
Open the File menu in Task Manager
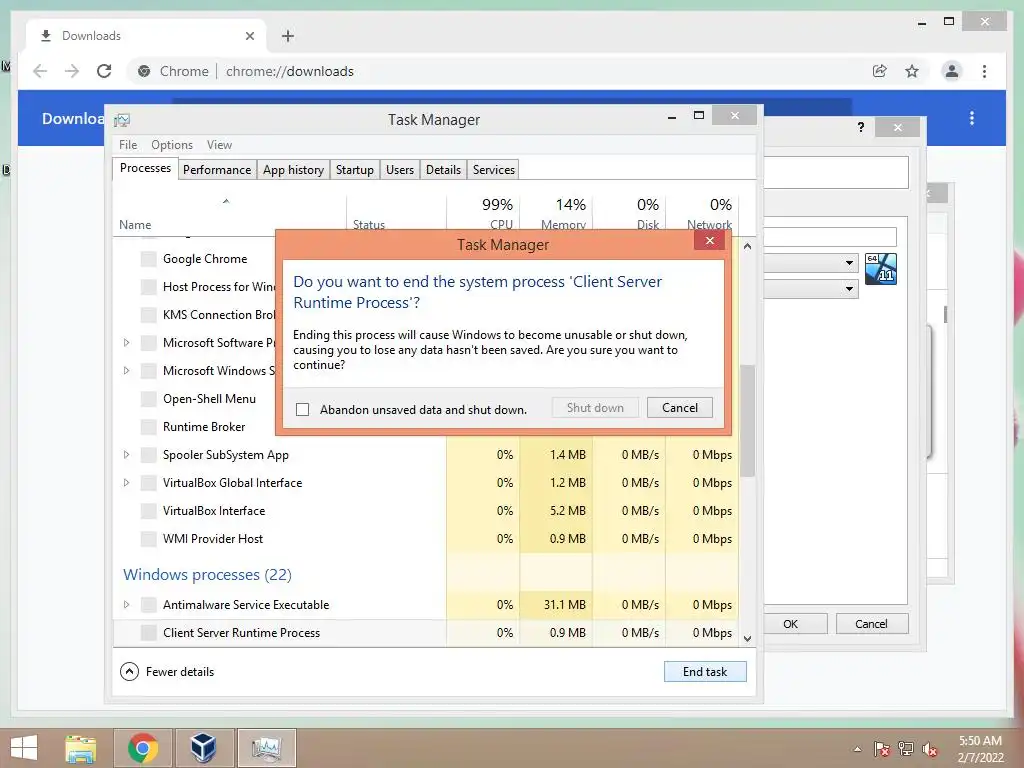pos(128,145)
